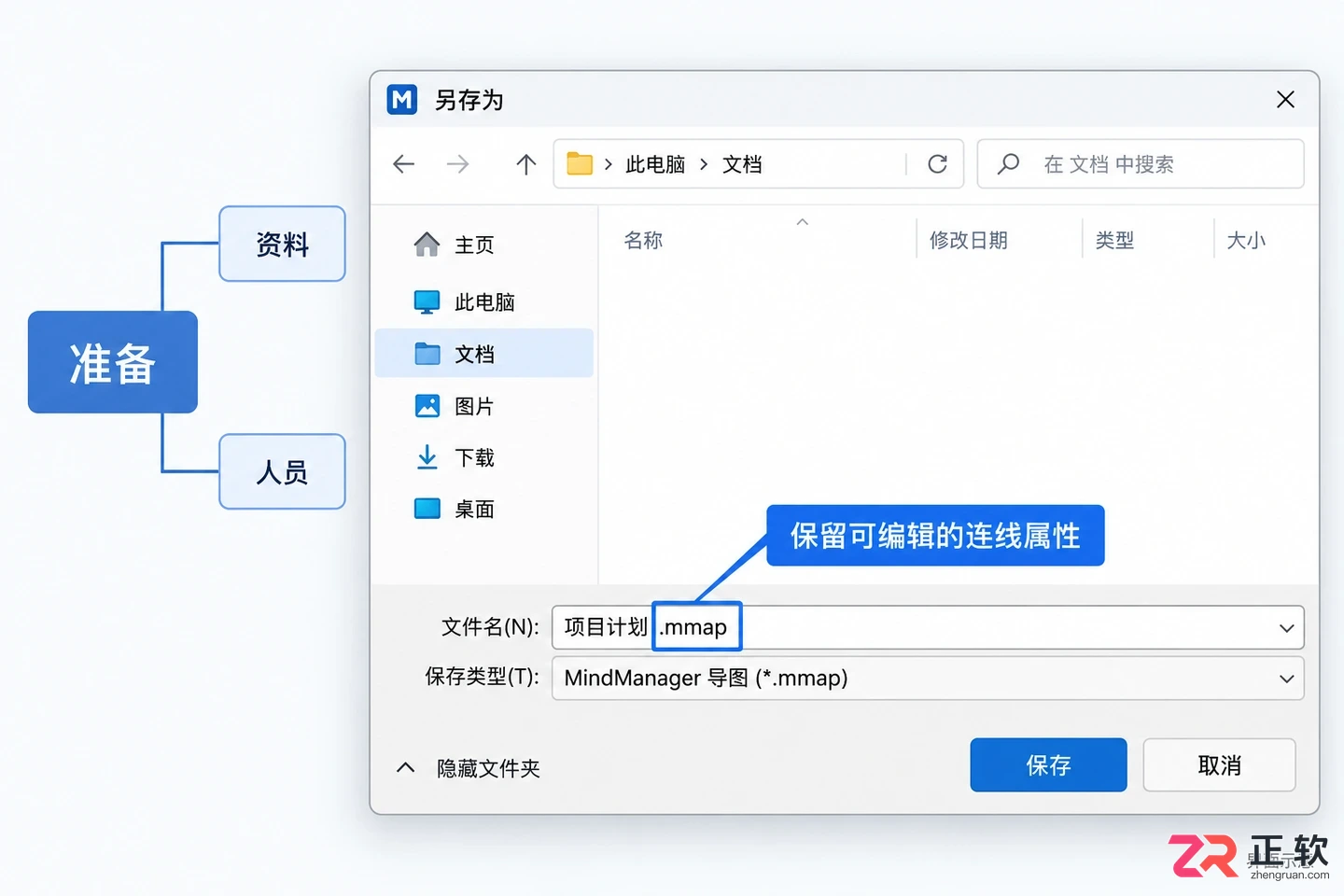Click the 图片 picture icon in sidebar
1344x896 pixels.
point(427,406)
